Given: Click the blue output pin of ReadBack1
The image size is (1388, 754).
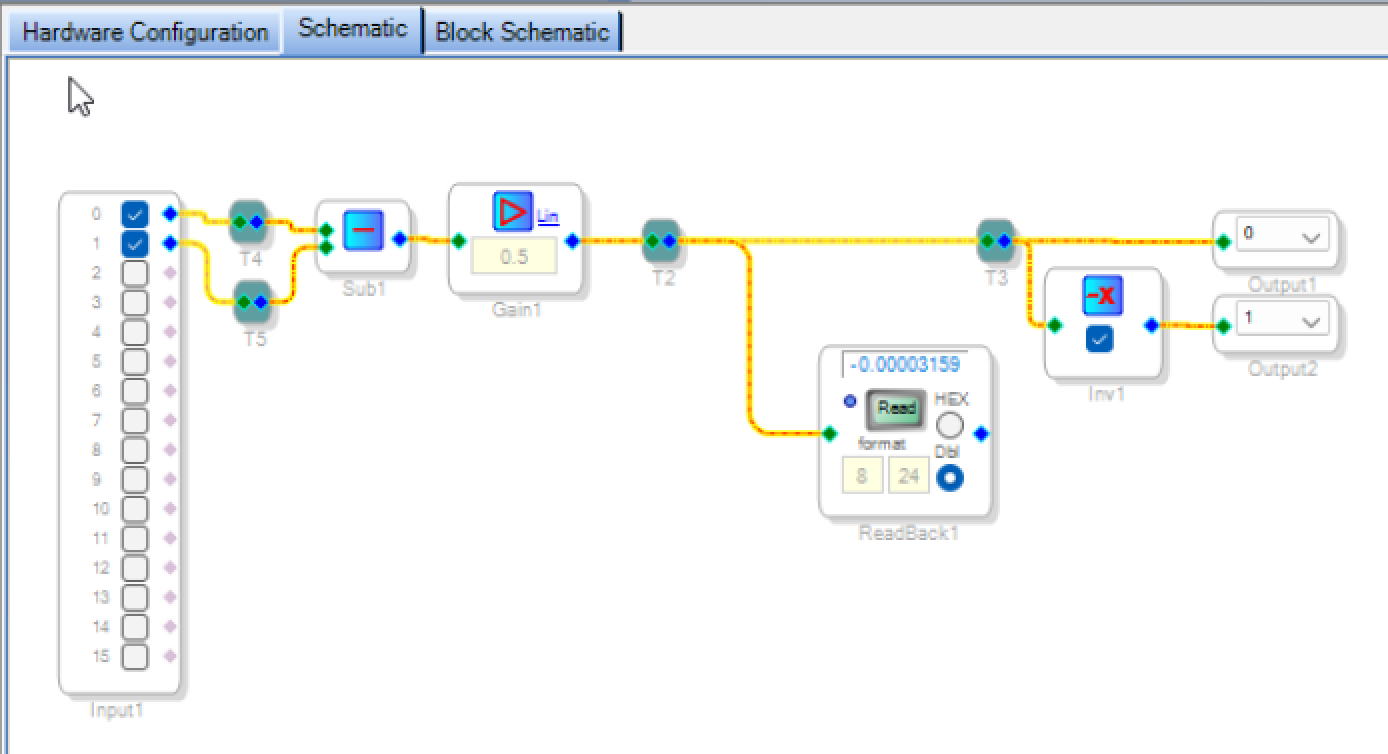Looking at the screenshot, I should coord(980,433).
